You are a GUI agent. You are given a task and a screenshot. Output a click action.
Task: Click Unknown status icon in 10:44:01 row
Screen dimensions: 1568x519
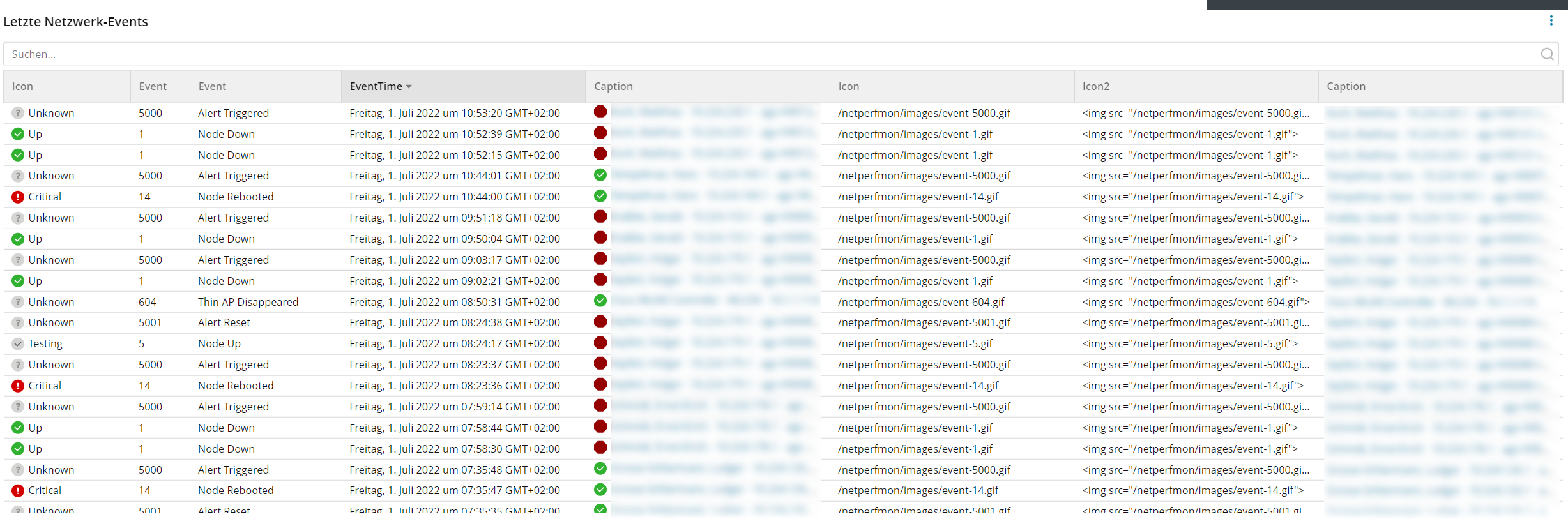pos(18,176)
